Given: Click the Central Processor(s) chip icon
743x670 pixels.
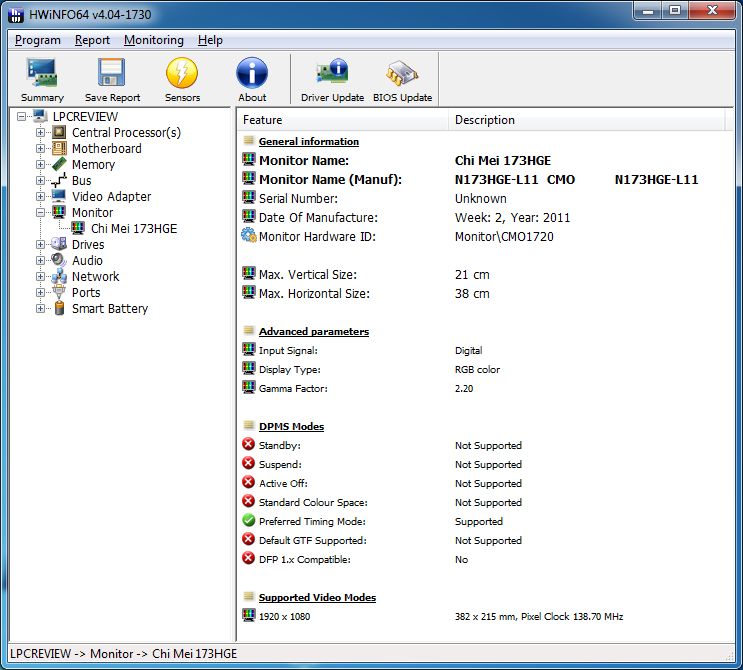Looking at the screenshot, I should tap(59, 132).
